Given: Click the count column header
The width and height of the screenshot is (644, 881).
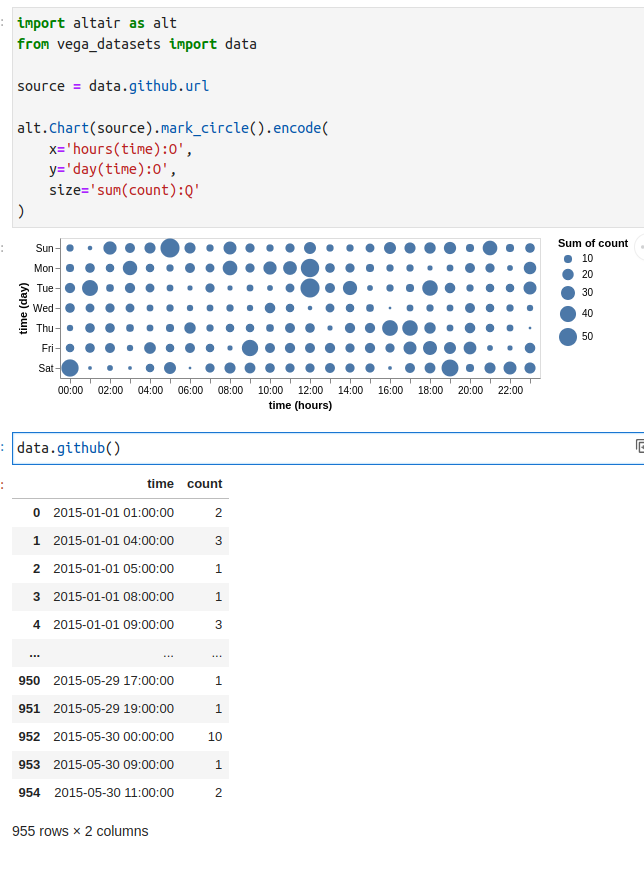Looking at the screenshot, I should 204,484.
